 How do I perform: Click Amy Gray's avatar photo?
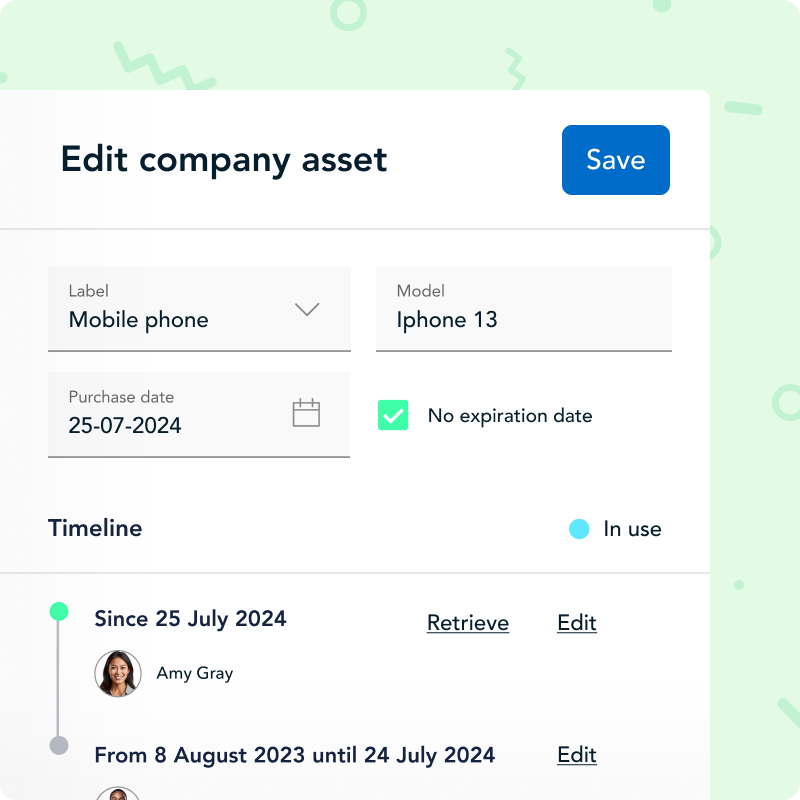tap(117, 673)
